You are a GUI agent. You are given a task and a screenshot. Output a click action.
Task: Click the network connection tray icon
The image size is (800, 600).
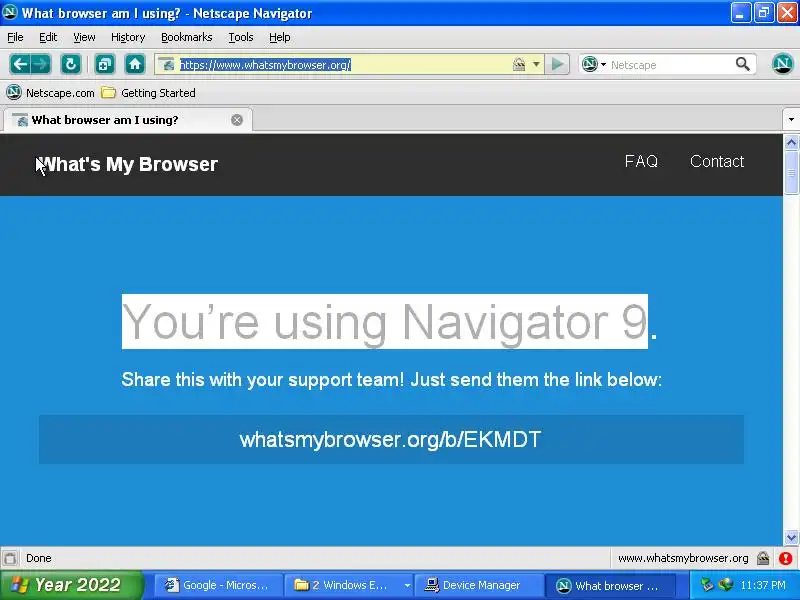tap(725, 585)
